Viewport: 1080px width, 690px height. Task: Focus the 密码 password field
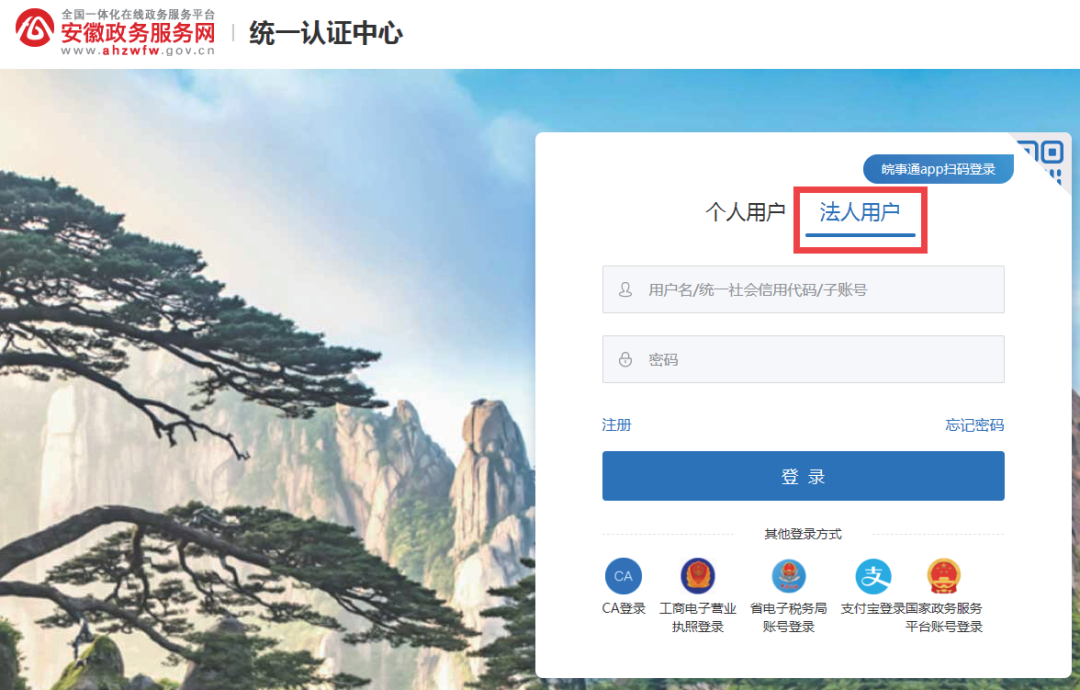tap(803, 359)
